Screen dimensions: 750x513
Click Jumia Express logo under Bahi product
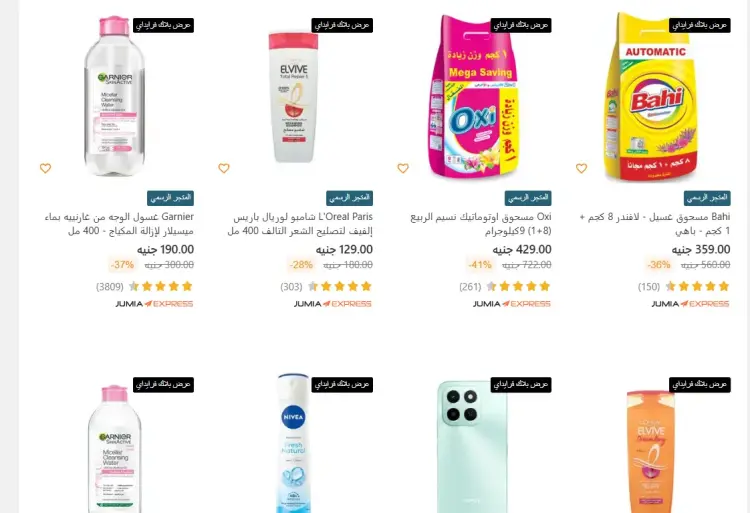click(691, 304)
